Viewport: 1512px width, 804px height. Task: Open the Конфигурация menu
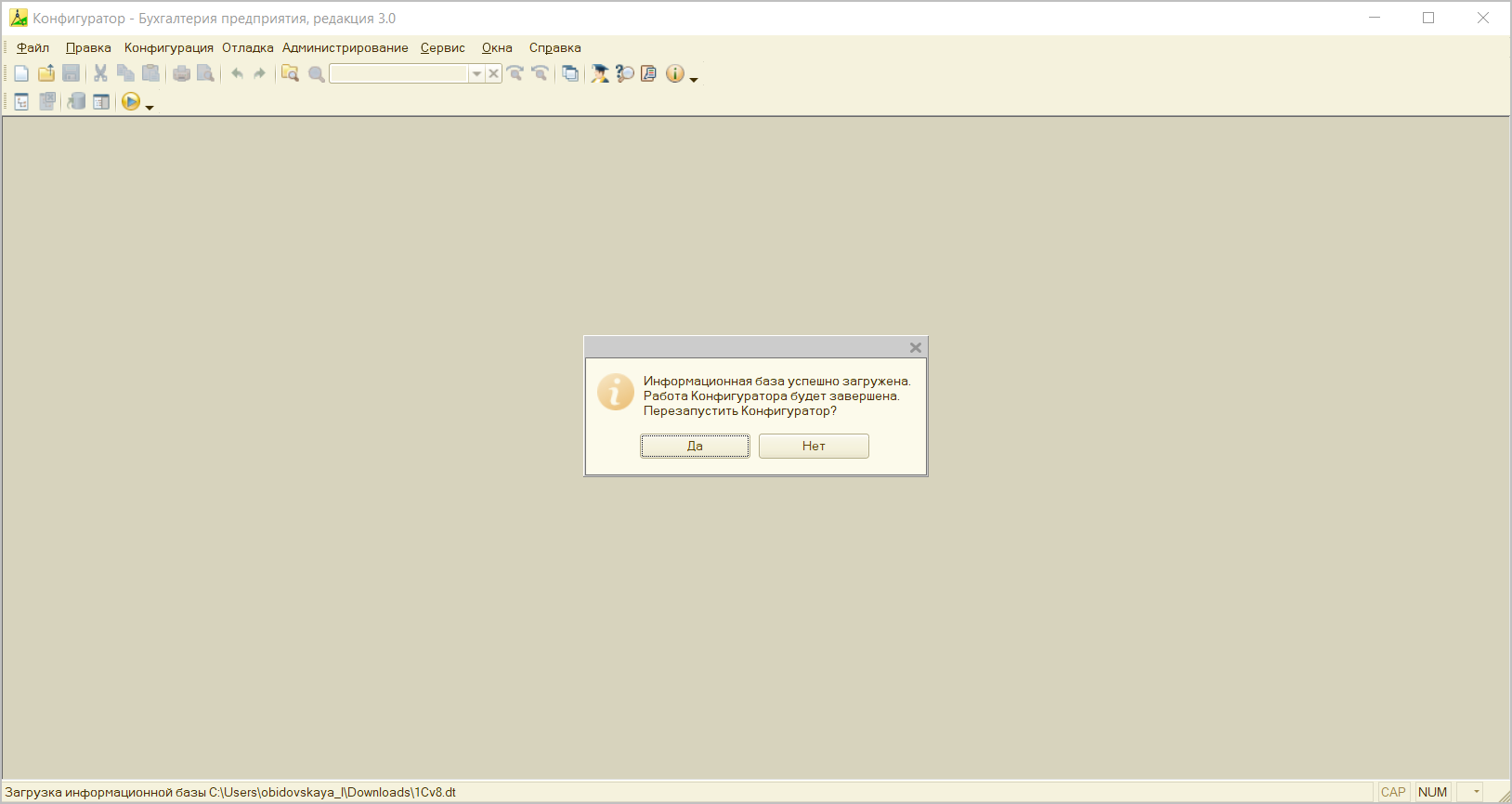click(169, 47)
